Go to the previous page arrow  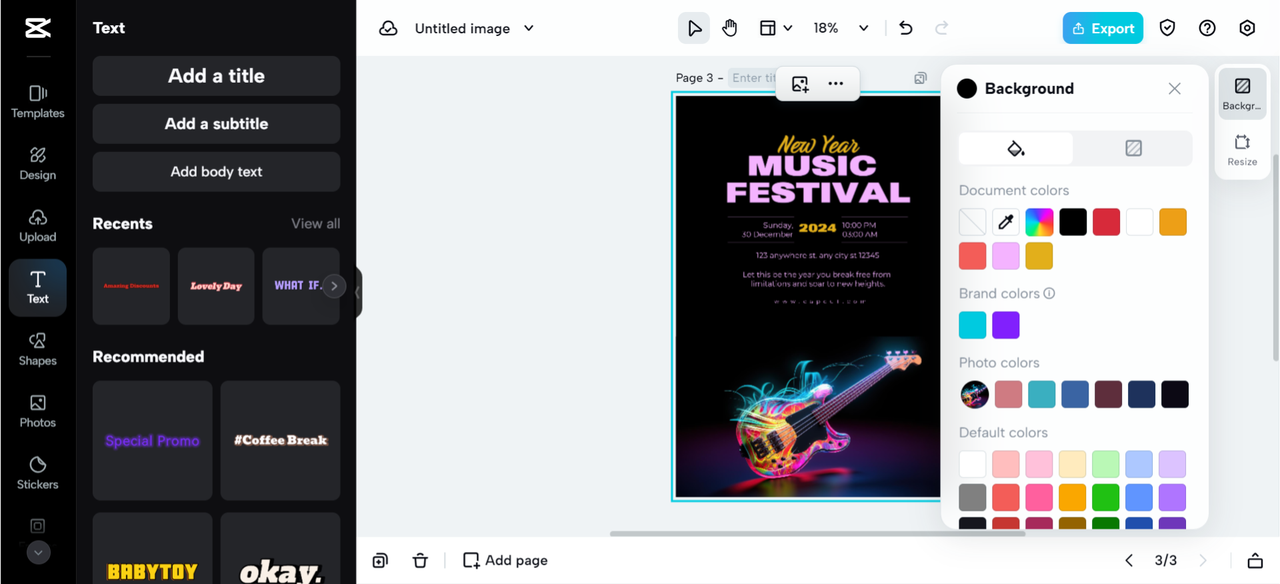1129,561
